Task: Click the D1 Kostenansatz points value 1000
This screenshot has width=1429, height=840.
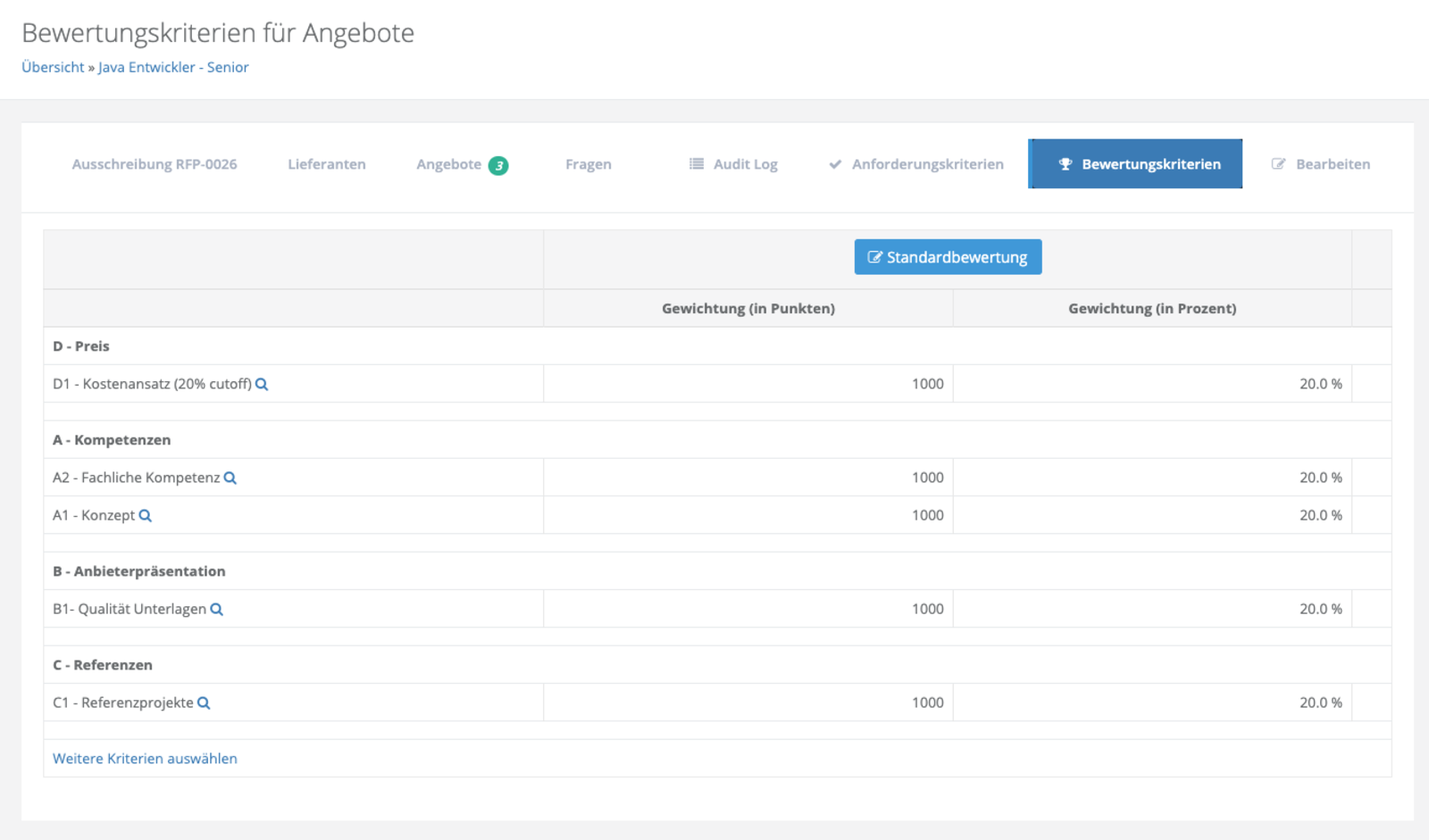Action: [927, 384]
